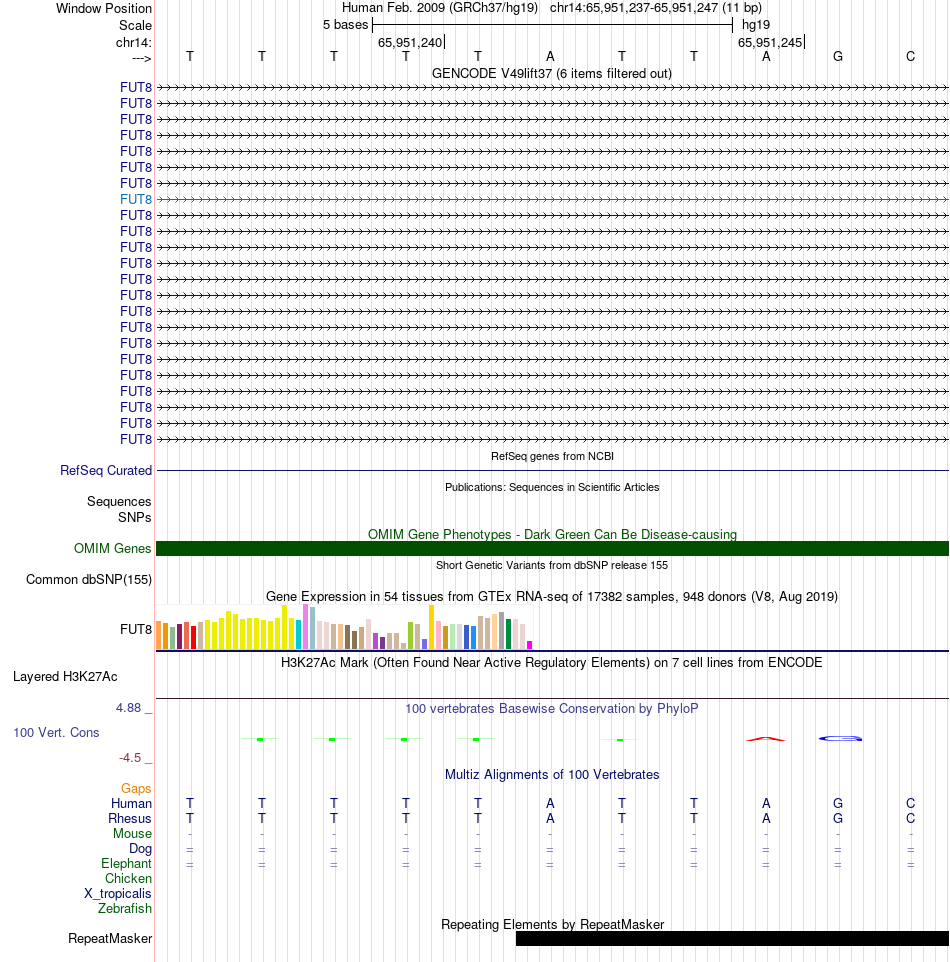Click the Chicken species label
The width and height of the screenshot is (950, 962).
[x=128, y=879]
